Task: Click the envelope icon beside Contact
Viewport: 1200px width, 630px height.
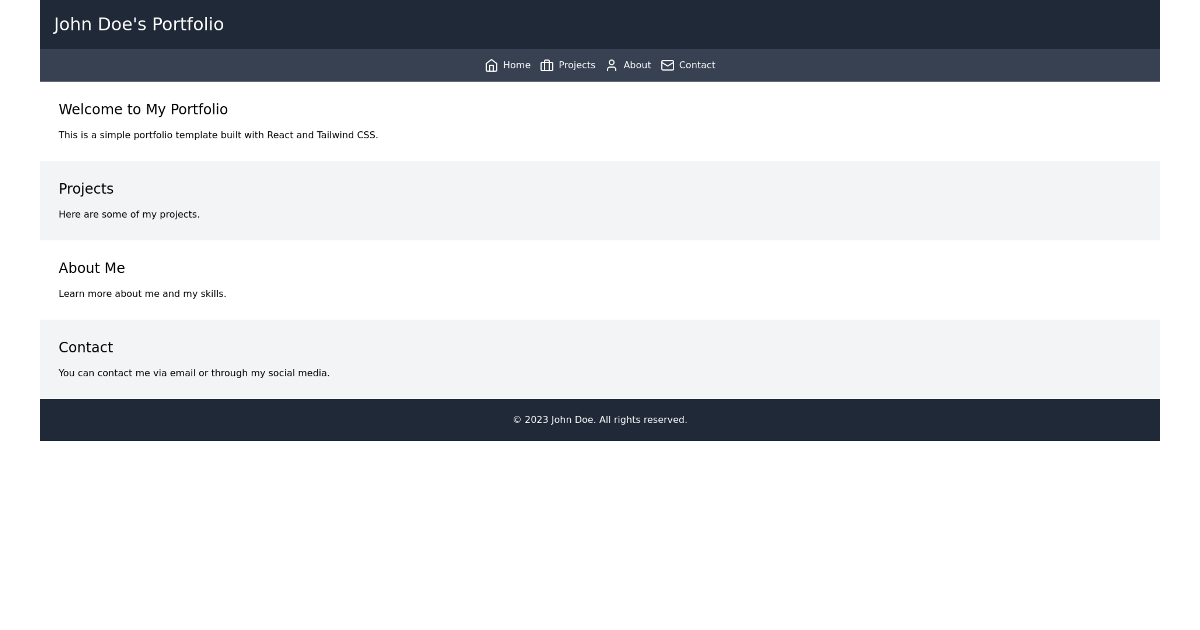Action: (668, 65)
